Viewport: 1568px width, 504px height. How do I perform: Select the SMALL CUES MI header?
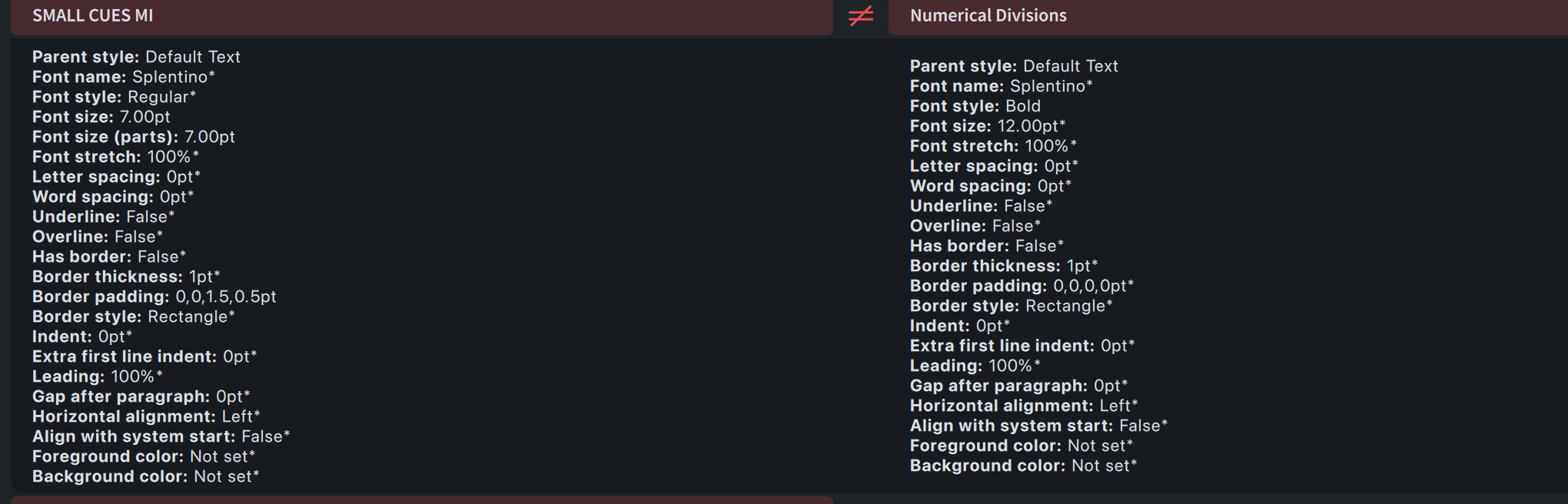[92, 15]
